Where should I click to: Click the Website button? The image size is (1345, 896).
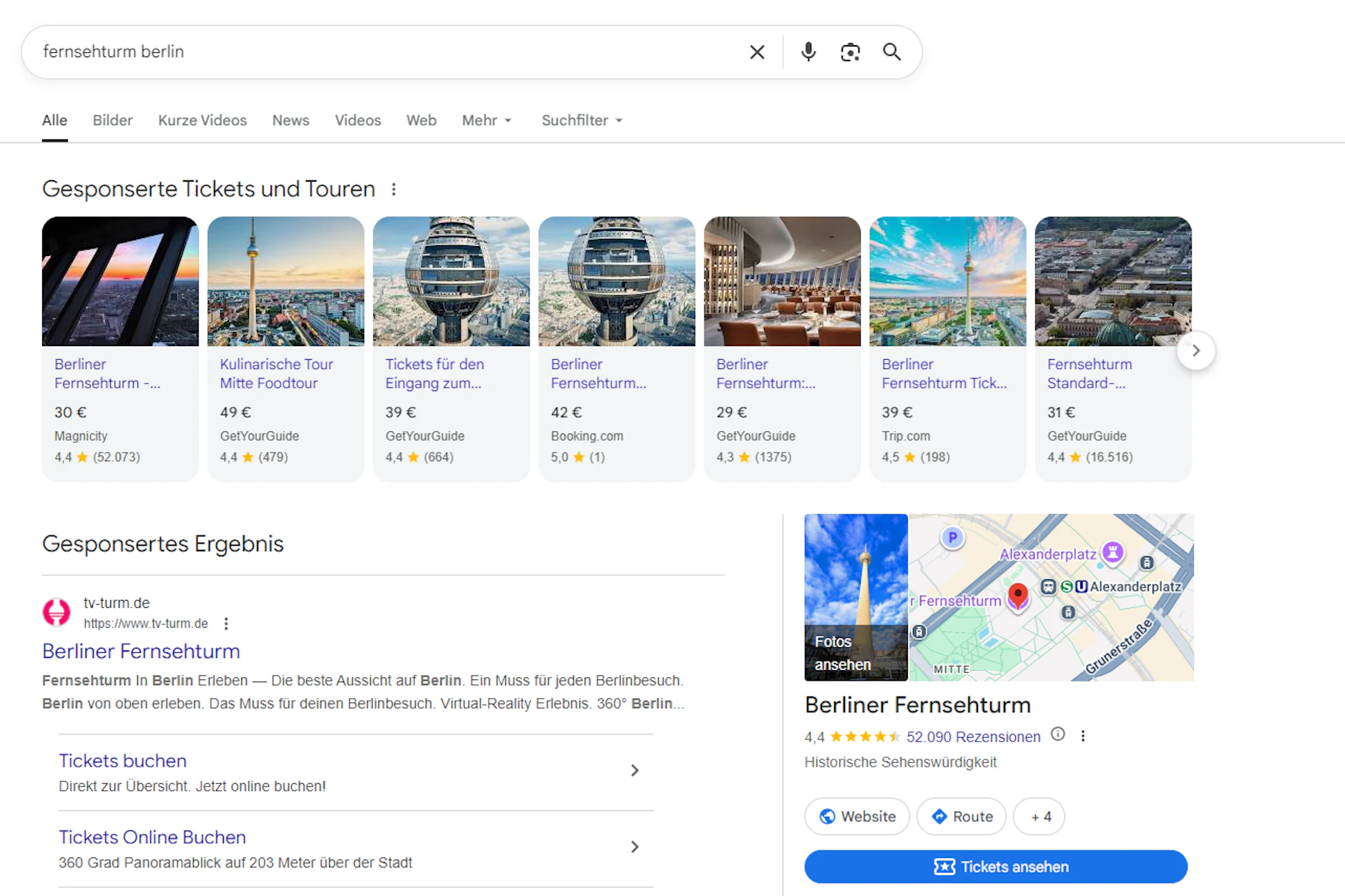(857, 817)
